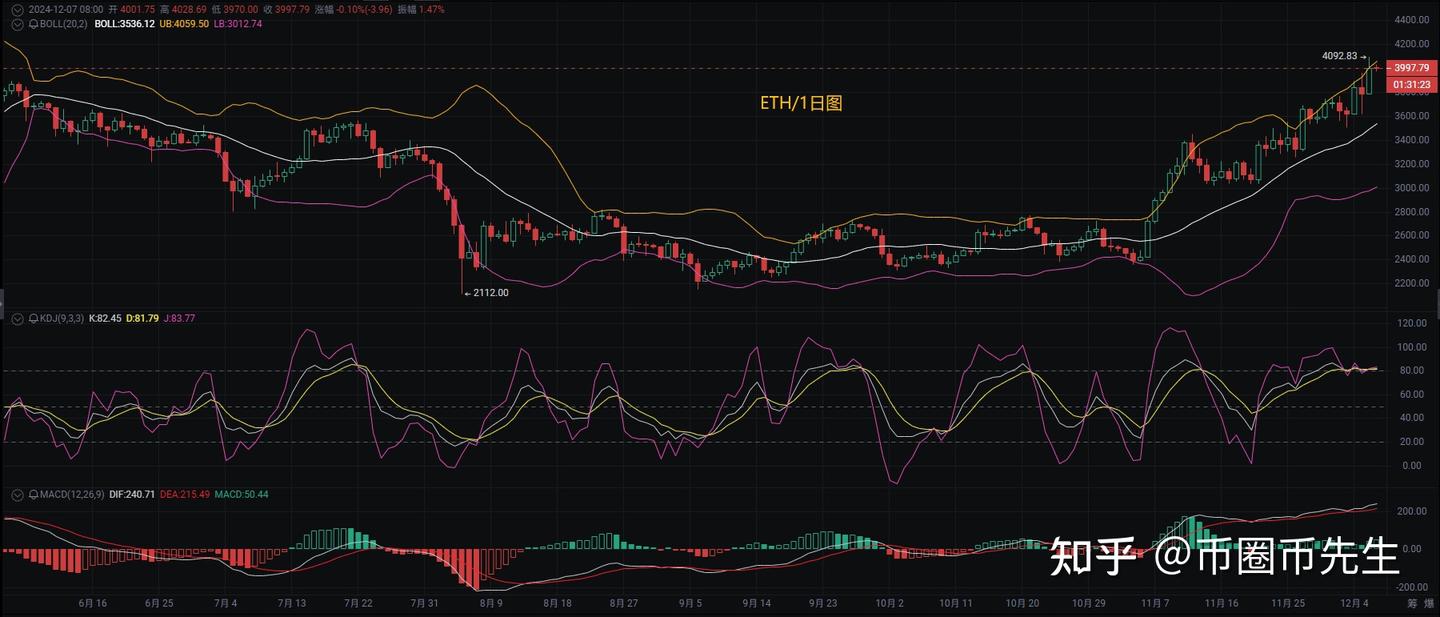This screenshot has width=1440, height=617.
Task: Click the low price value 3970.00
Action: (x=243, y=8)
